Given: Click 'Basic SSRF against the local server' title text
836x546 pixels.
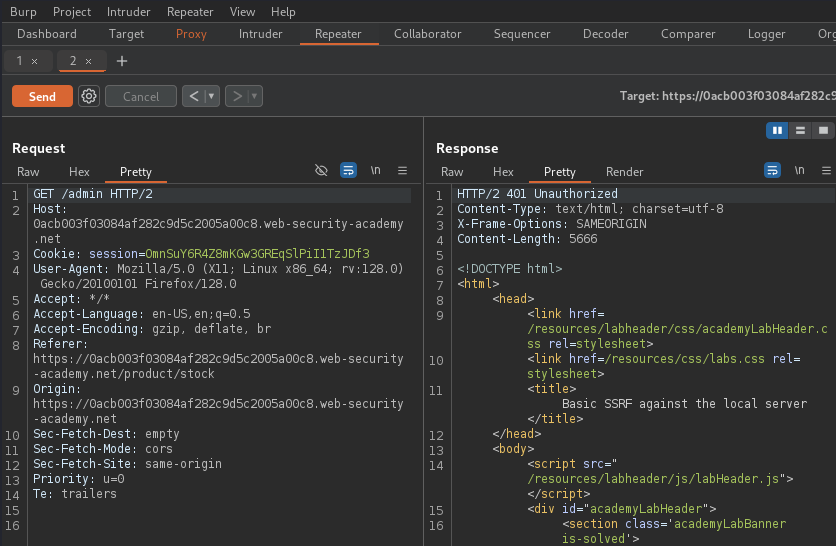Looking at the screenshot, I should (685, 404).
